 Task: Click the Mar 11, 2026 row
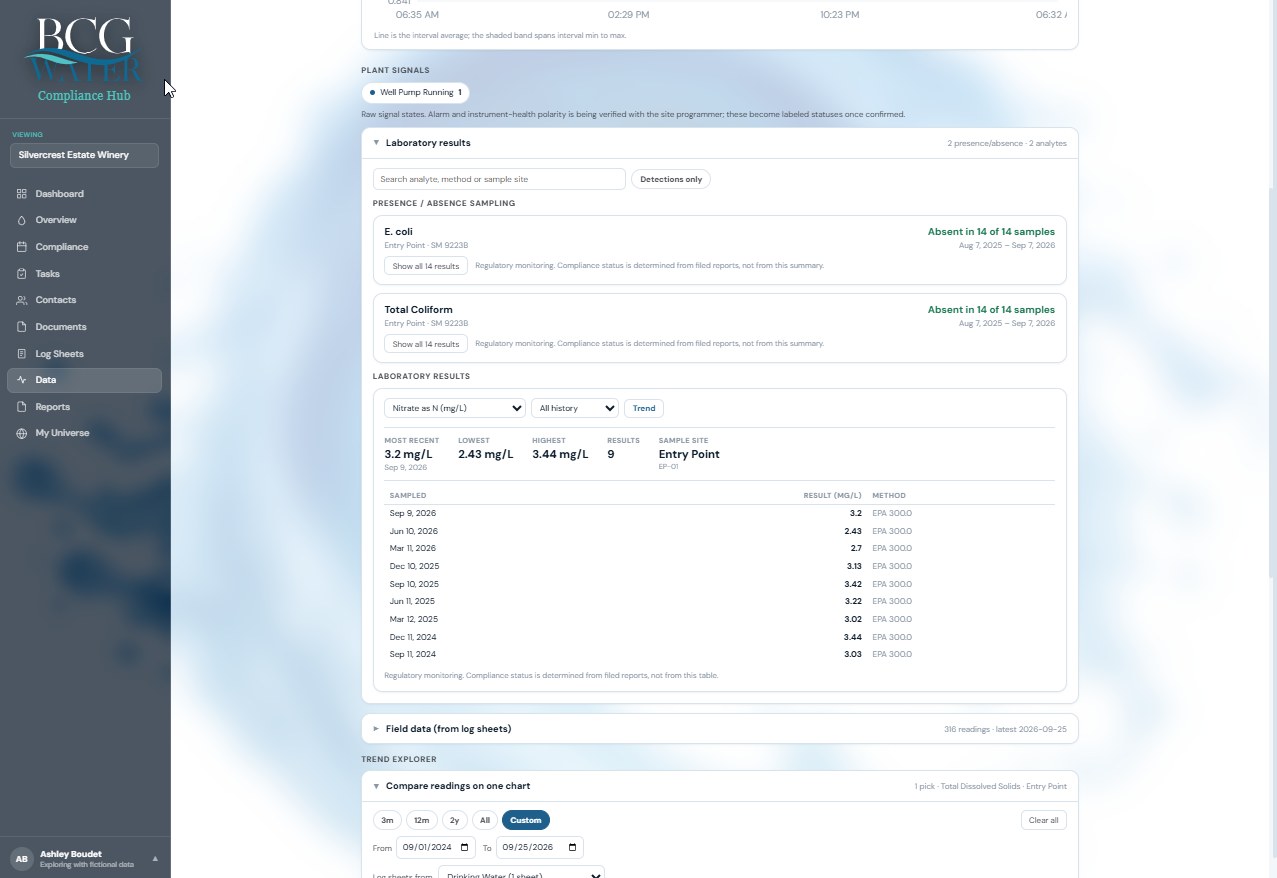click(719, 549)
